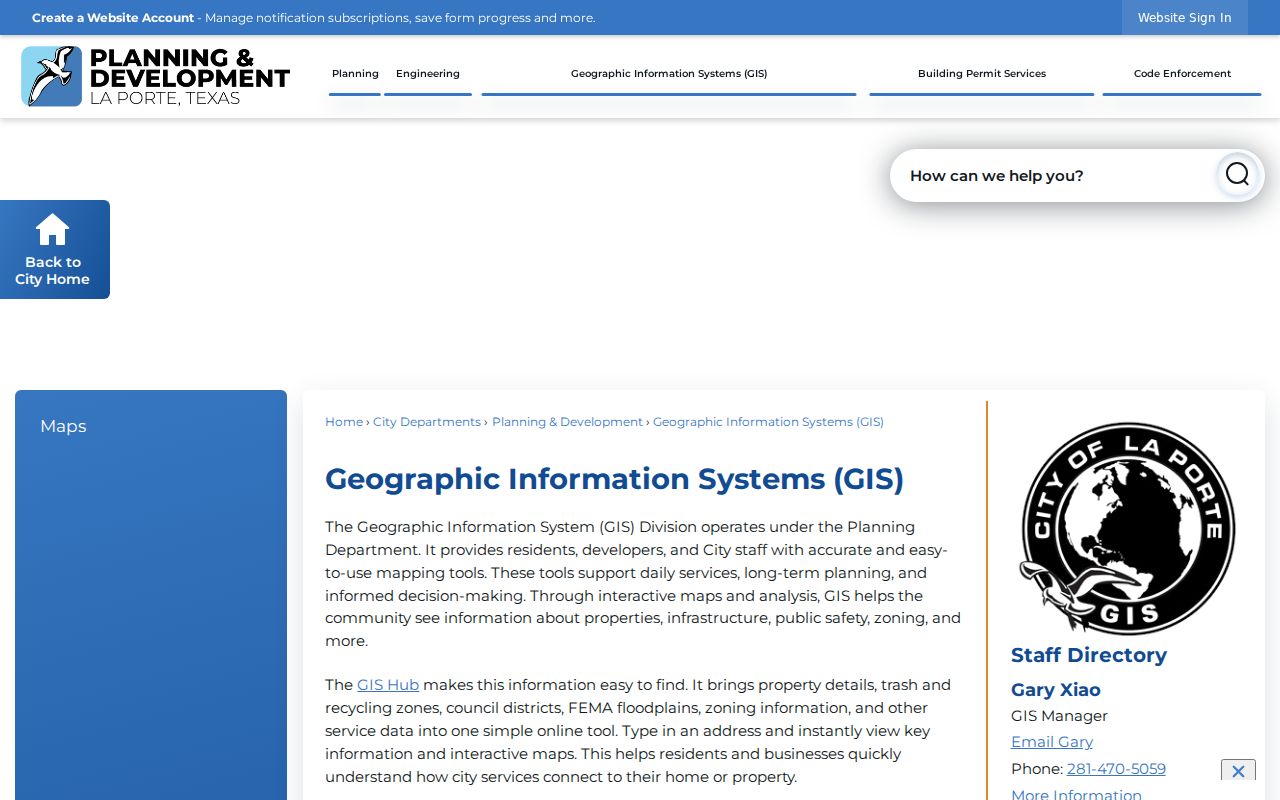This screenshot has width=1280, height=800.
Task: Click the Gary Xiao staff name
Action: (x=1055, y=690)
